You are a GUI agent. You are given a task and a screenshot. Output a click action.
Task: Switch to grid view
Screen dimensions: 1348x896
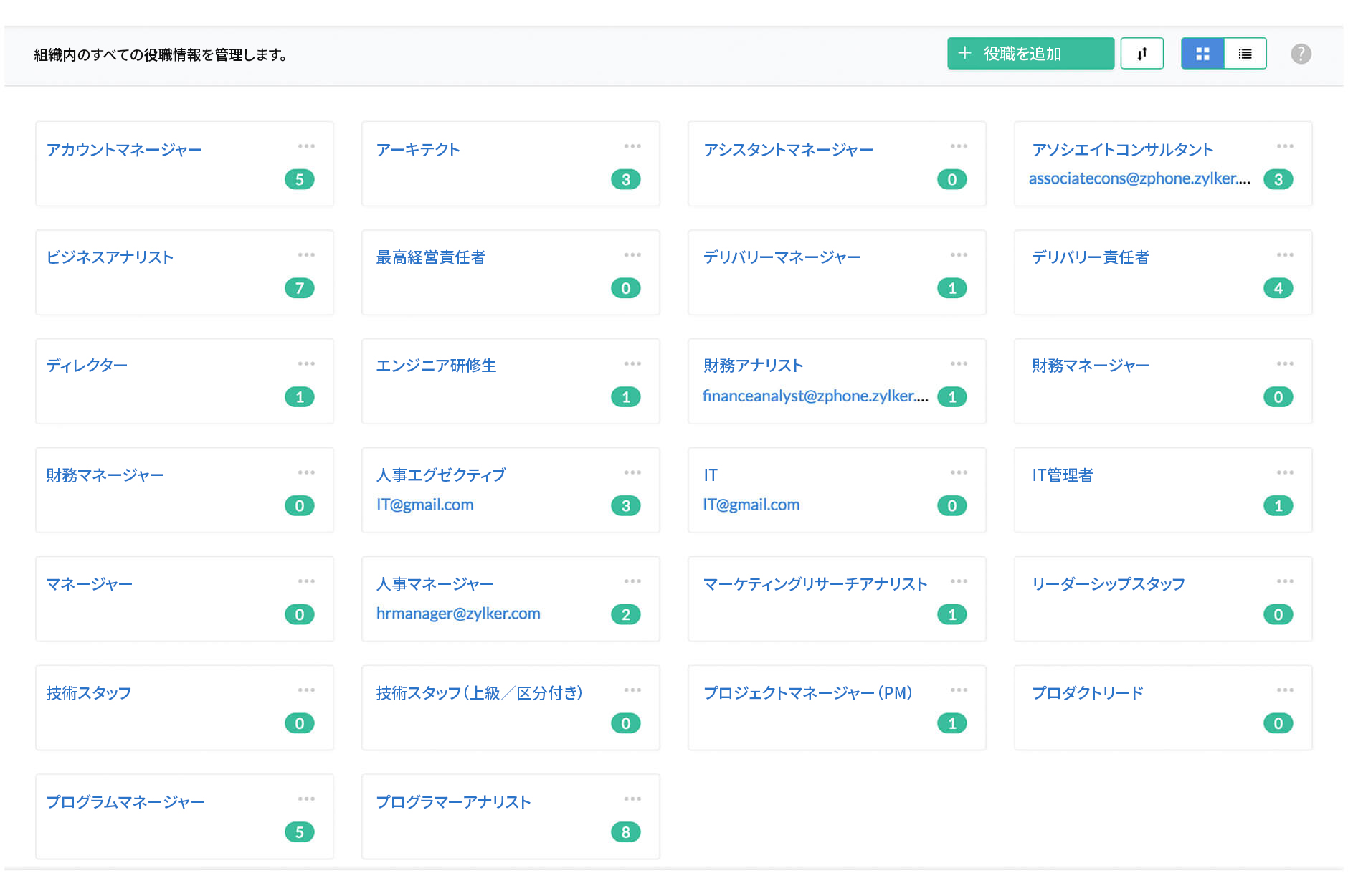click(1202, 53)
